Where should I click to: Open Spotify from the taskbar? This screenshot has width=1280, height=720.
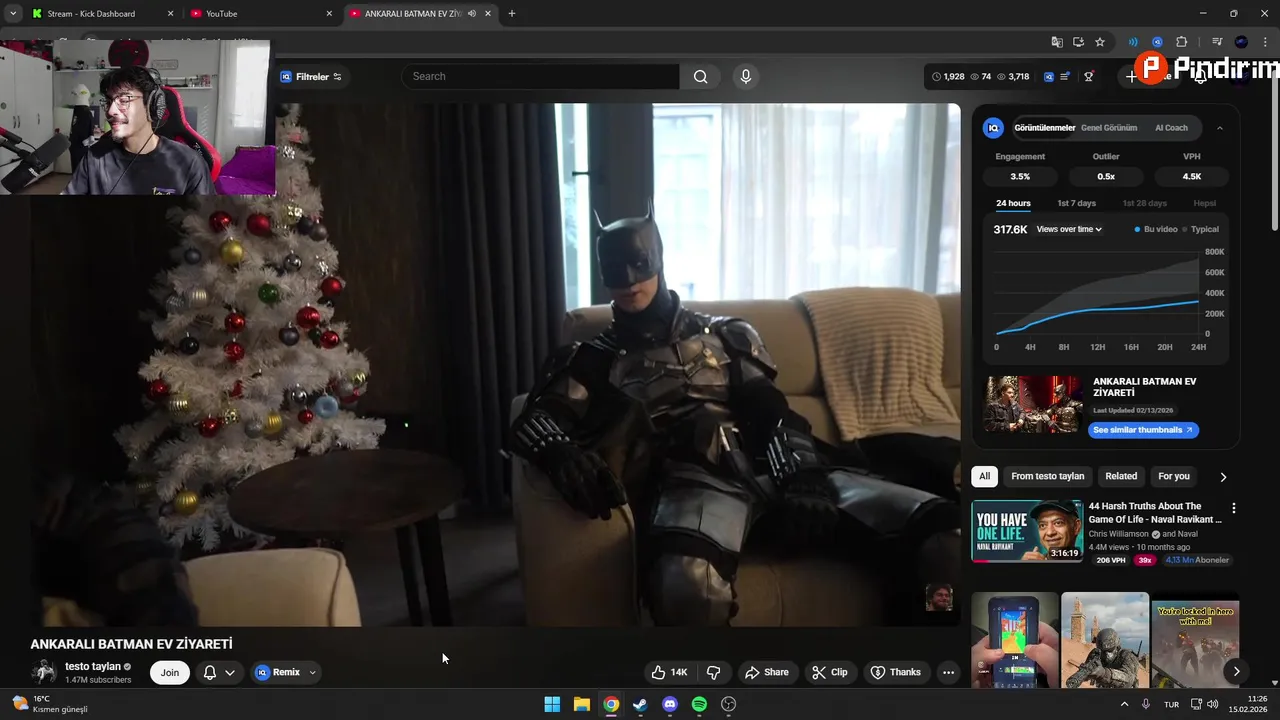[699, 704]
